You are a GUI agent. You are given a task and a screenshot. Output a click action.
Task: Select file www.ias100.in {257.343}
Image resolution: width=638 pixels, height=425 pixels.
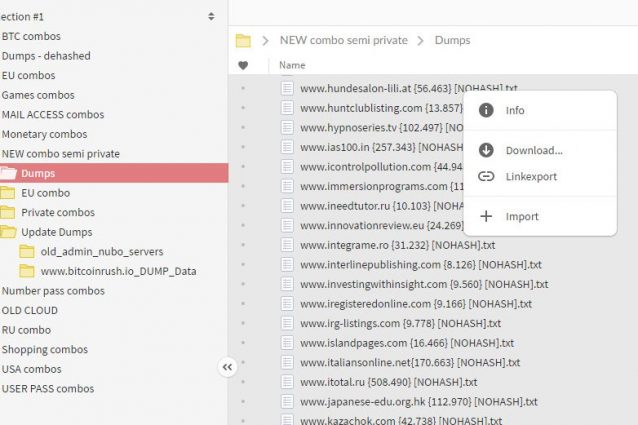(x=382, y=147)
